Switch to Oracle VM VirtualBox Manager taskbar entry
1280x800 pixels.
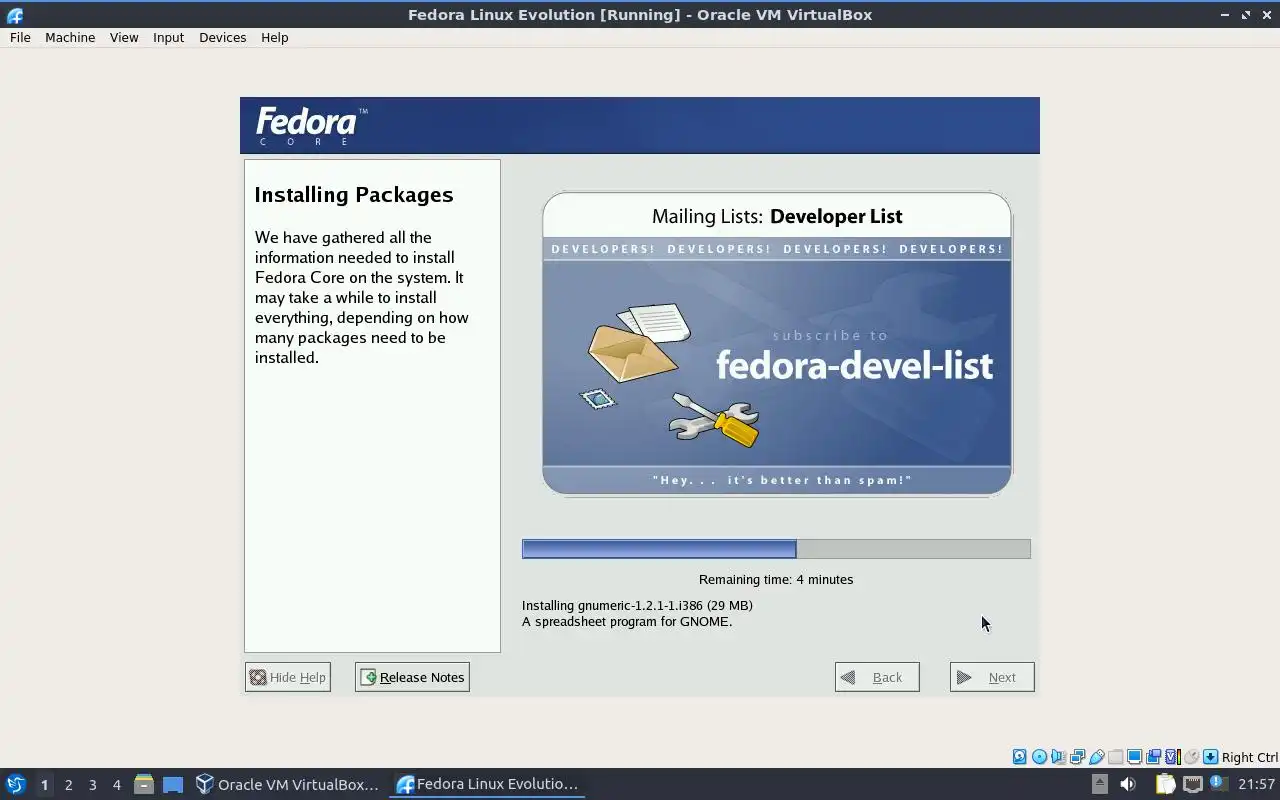pyautogui.click(x=287, y=784)
